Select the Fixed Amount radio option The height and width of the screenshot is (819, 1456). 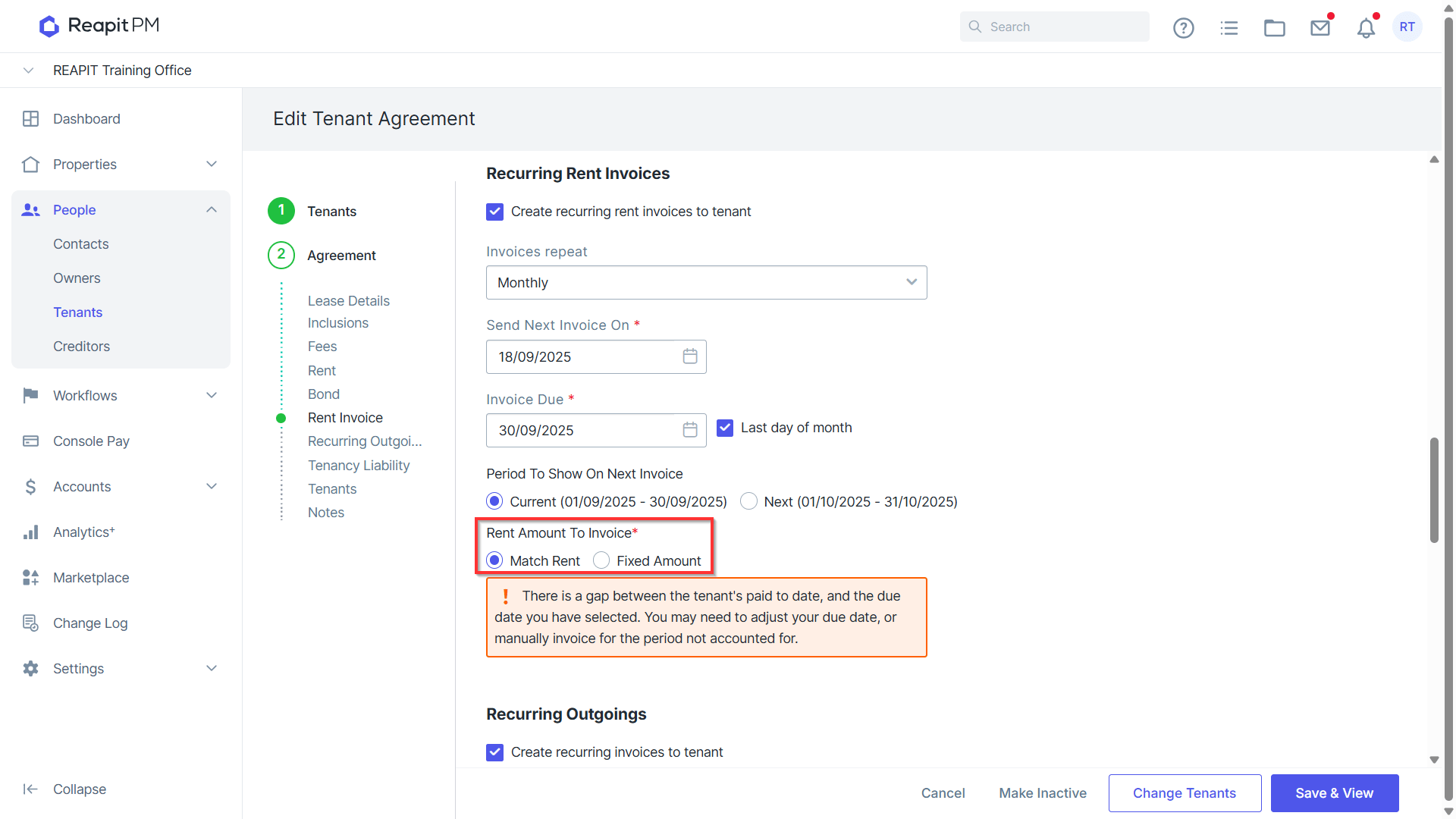coord(601,560)
